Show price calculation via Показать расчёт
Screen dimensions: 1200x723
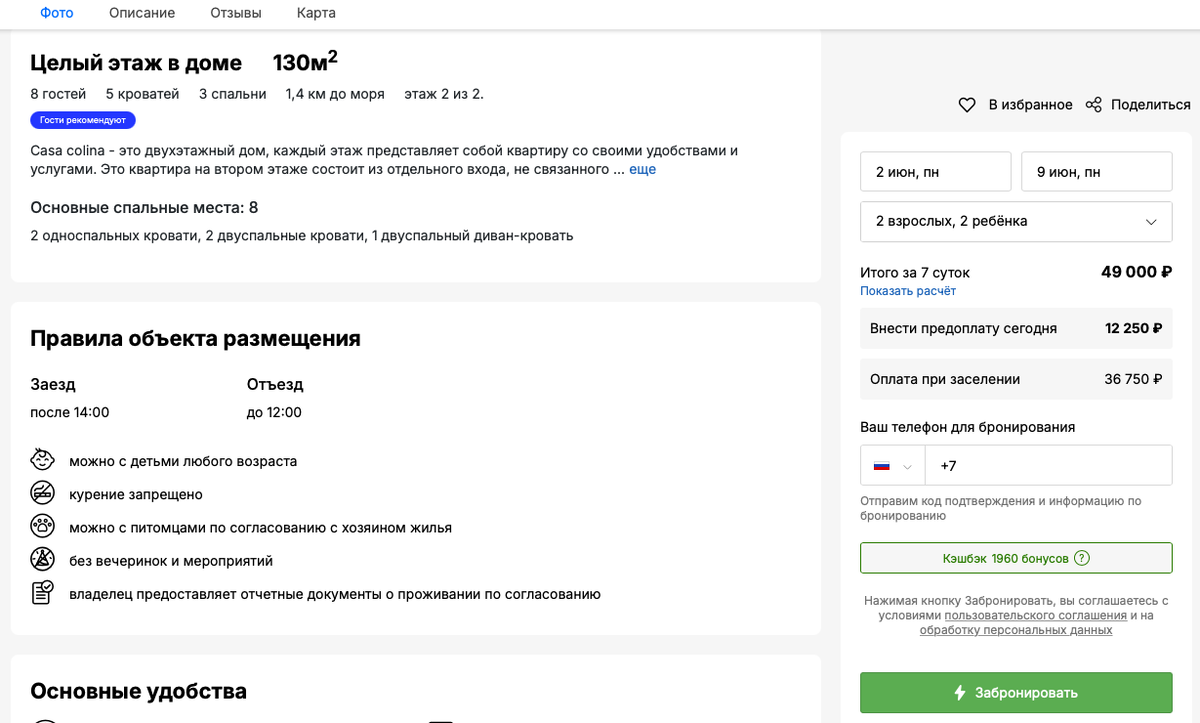[x=908, y=291]
